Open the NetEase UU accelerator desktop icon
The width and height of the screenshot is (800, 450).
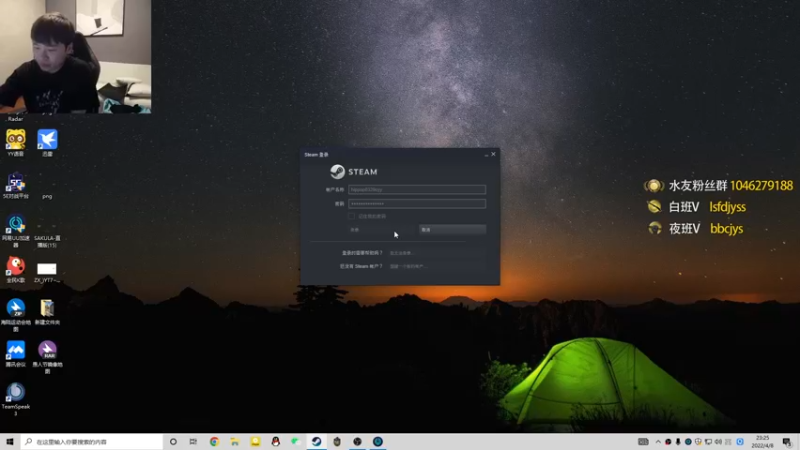(16, 231)
